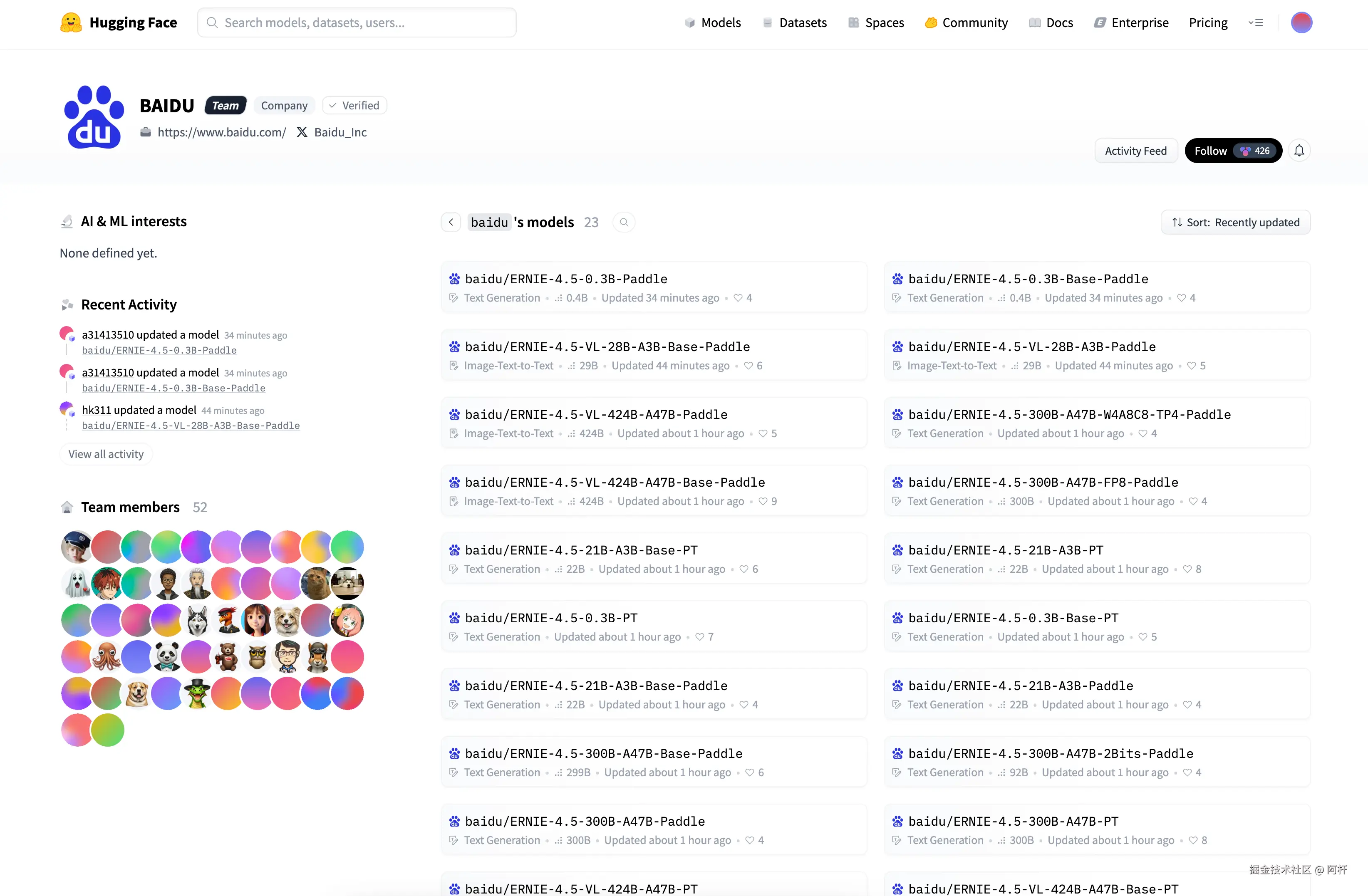Click the Hugging Face emoji logo
Viewport: 1368px width, 896px height.
coord(71,22)
